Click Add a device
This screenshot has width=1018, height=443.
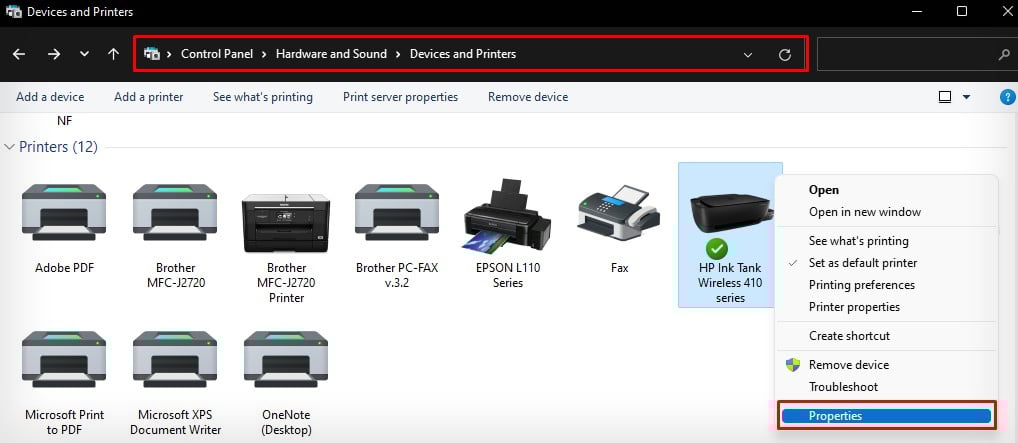click(x=50, y=97)
